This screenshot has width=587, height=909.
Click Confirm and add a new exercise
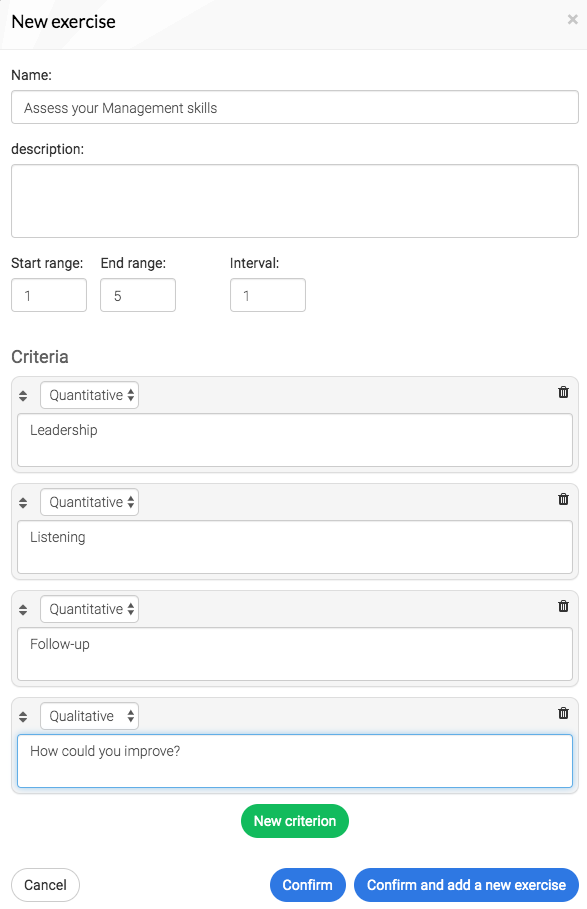466,885
